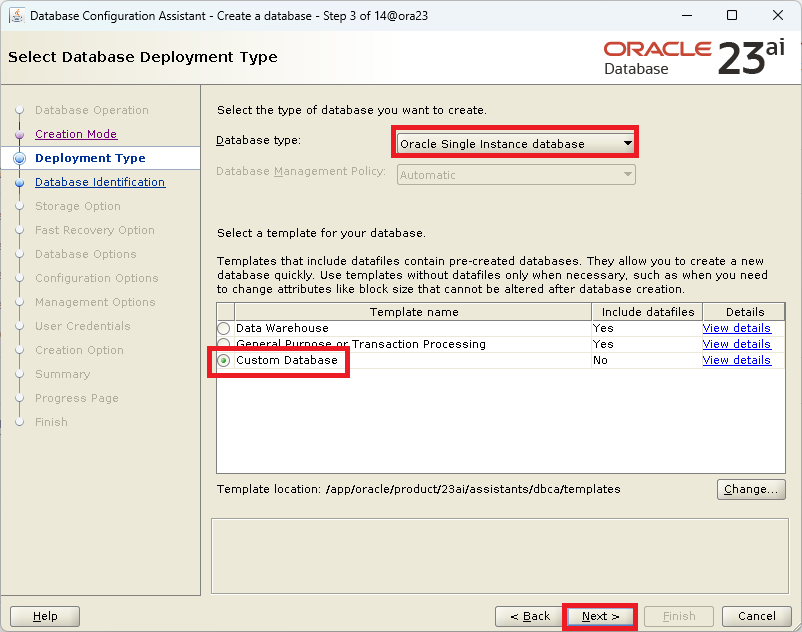Select the Deployment Type step
802x632 pixels.
(90, 158)
